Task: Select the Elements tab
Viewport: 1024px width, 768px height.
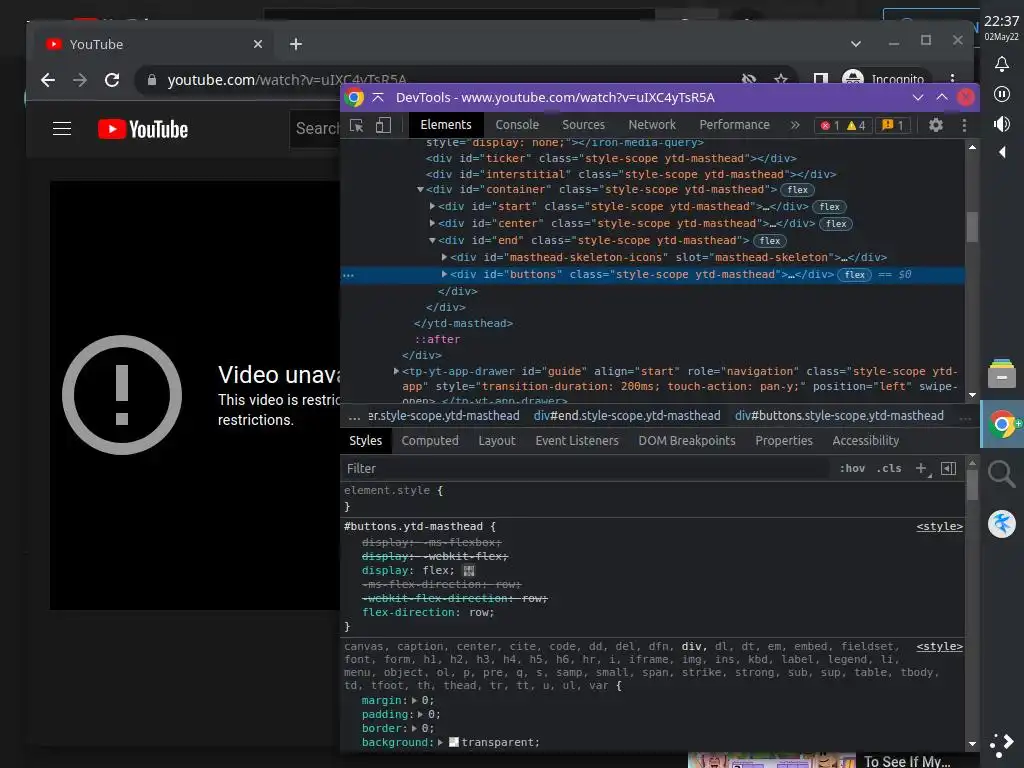Action: click(x=446, y=125)
